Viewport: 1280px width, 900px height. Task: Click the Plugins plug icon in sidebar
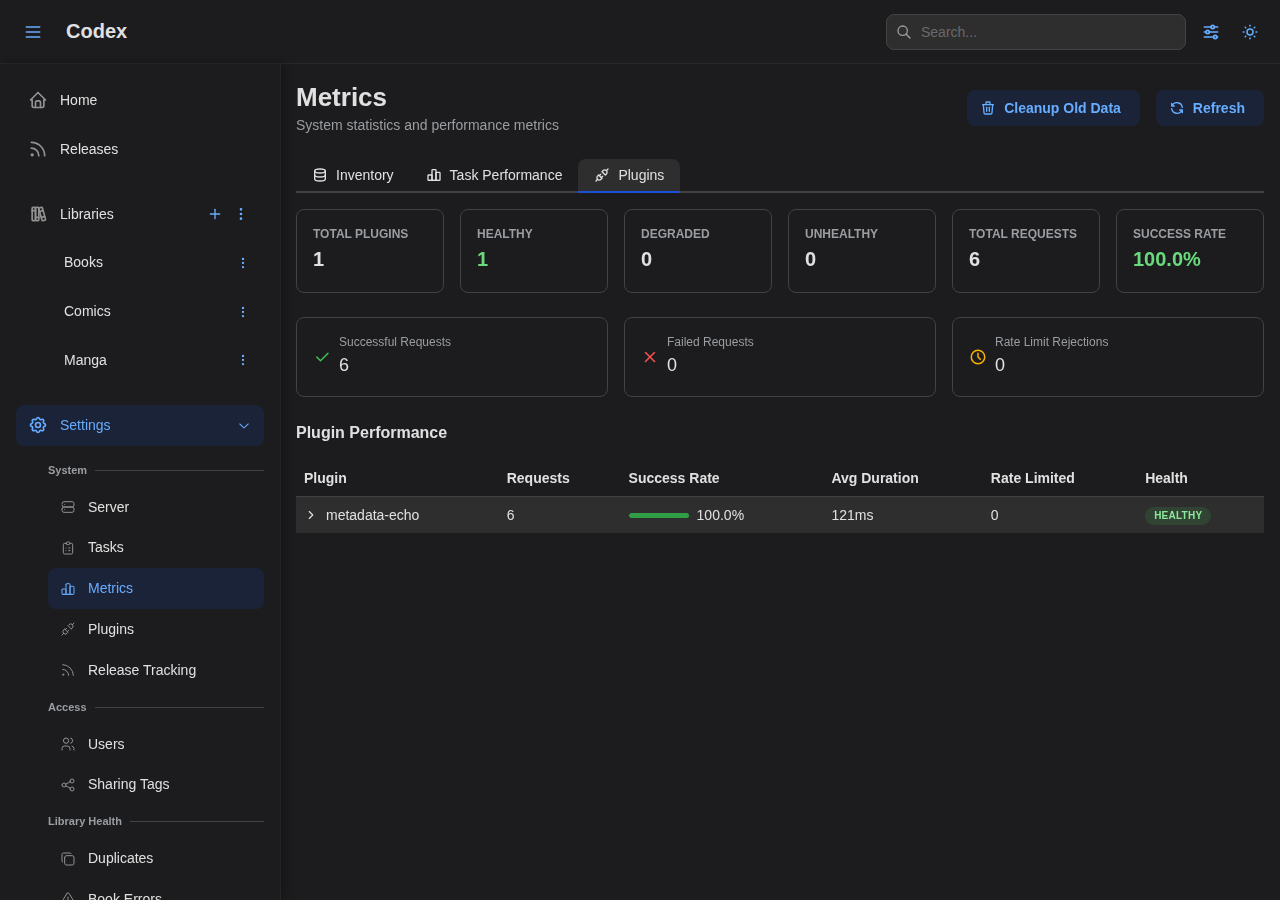click(68, 629)
